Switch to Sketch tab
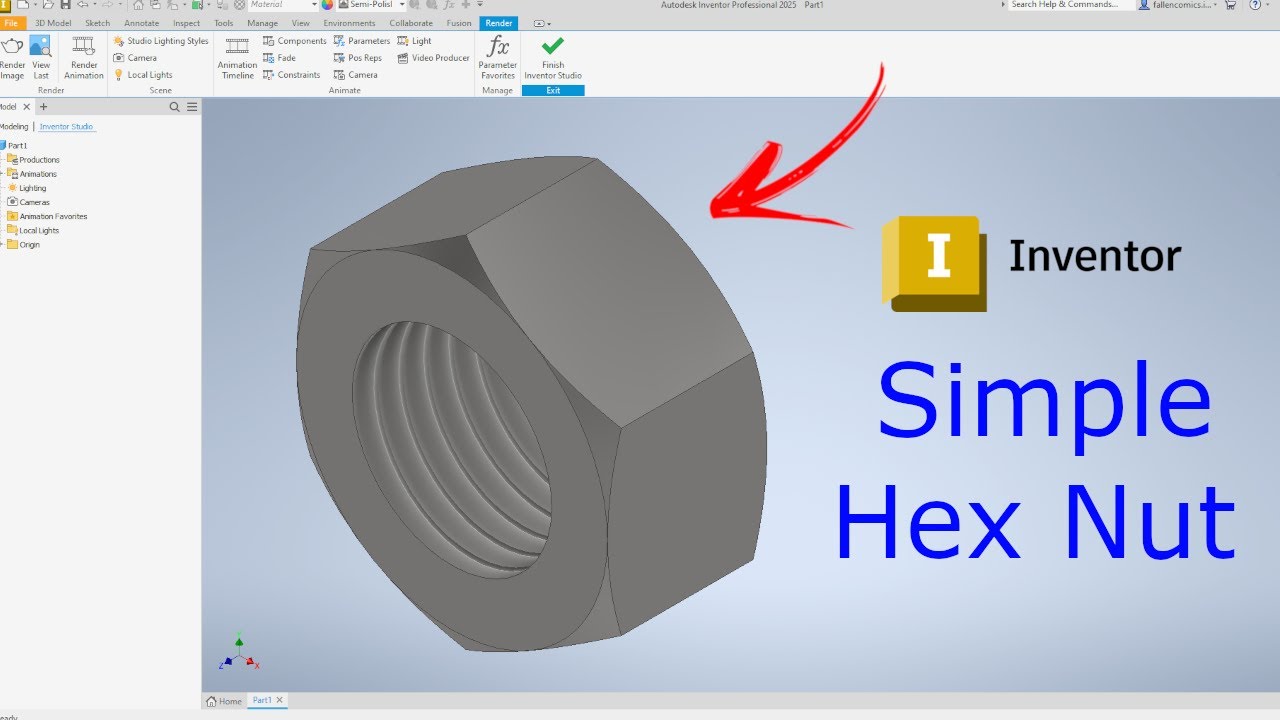This screenshot has width=1280, height=720. pyautogui.click(x=97, y=23)
